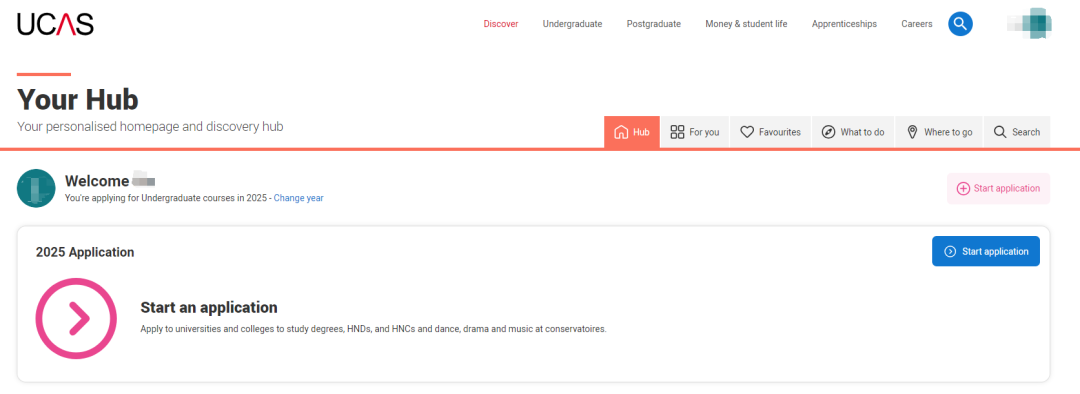Open the Careers menu
Viewport: 1080px width, 394px height.
[917, 24]
